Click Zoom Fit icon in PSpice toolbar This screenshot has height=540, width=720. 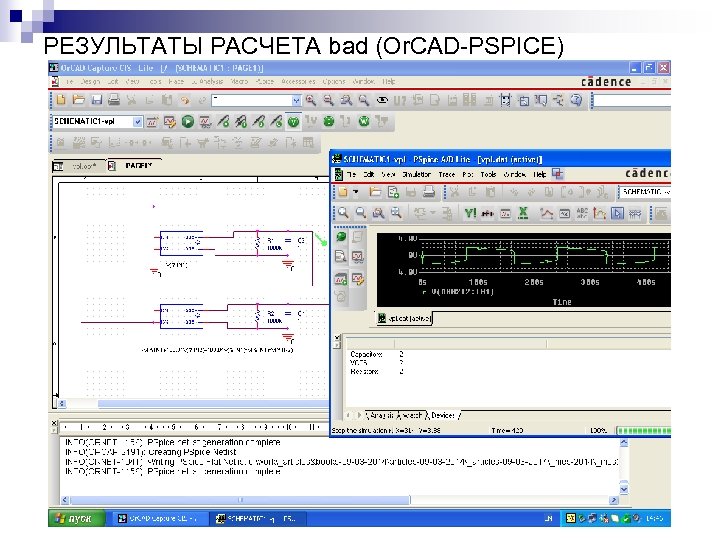coord(396,213)
